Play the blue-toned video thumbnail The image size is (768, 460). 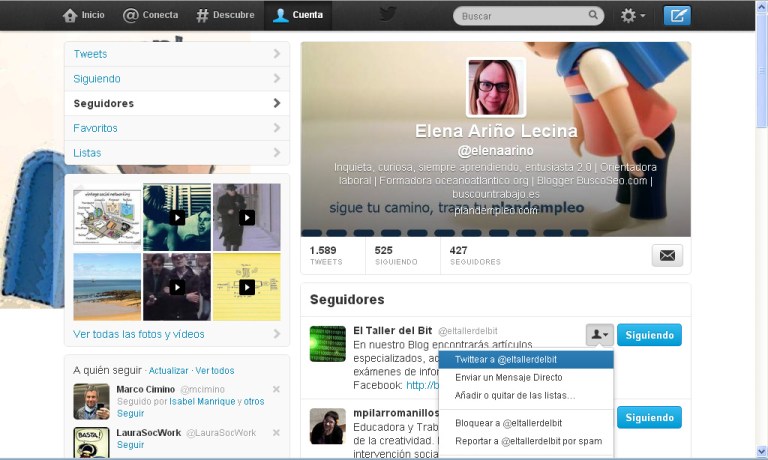(x=177, y=217)
